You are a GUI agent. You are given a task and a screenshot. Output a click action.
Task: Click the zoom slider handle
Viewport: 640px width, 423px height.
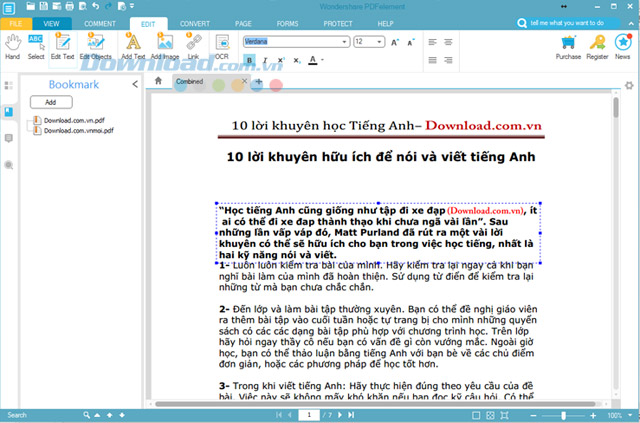click(x=564, y=415)
